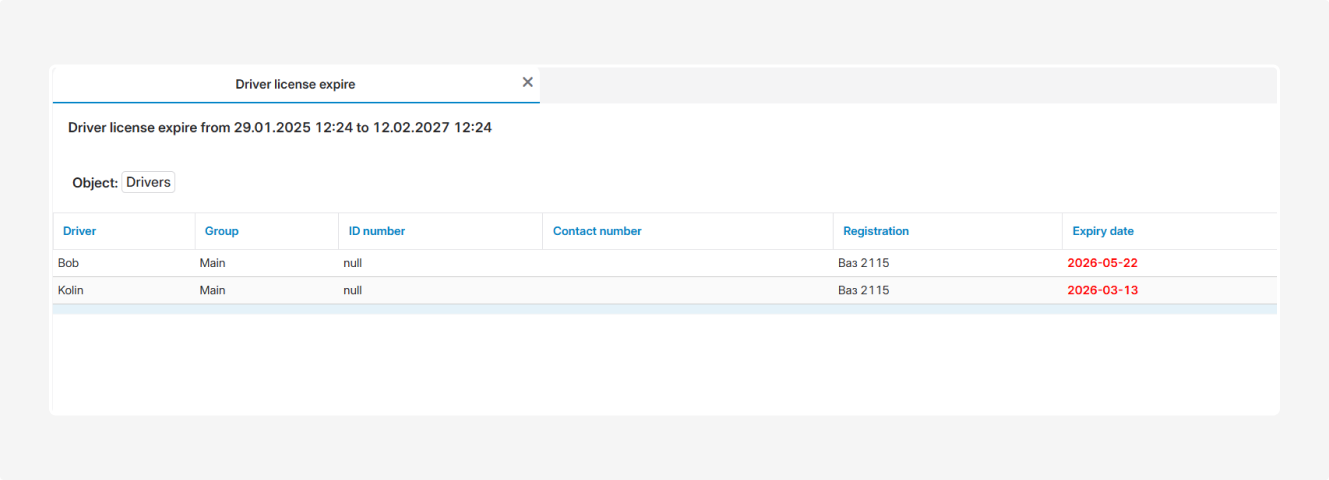Select the Bob driver name cell
Screen dimensions: 1329x480
(x=68, y=263)
